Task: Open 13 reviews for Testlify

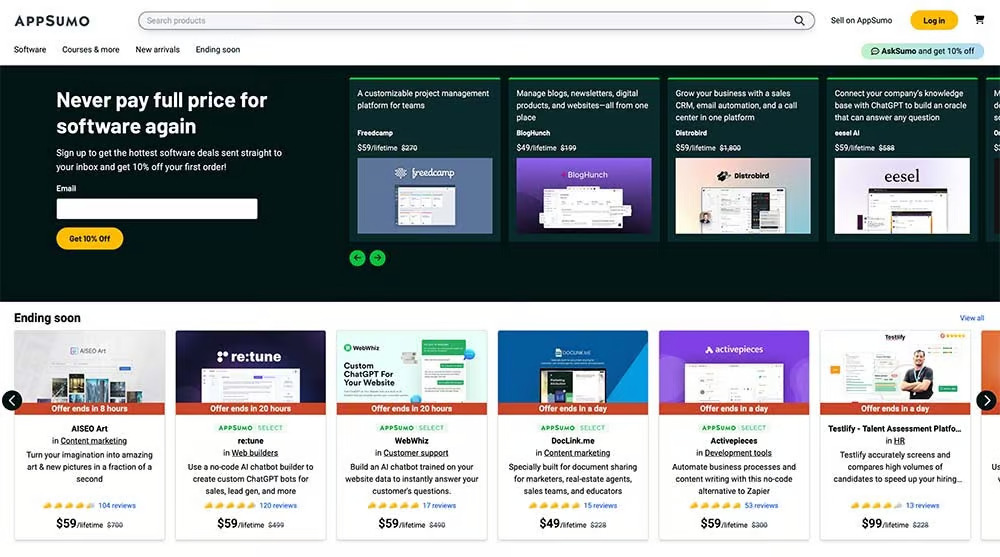Action: click(923, 505)
